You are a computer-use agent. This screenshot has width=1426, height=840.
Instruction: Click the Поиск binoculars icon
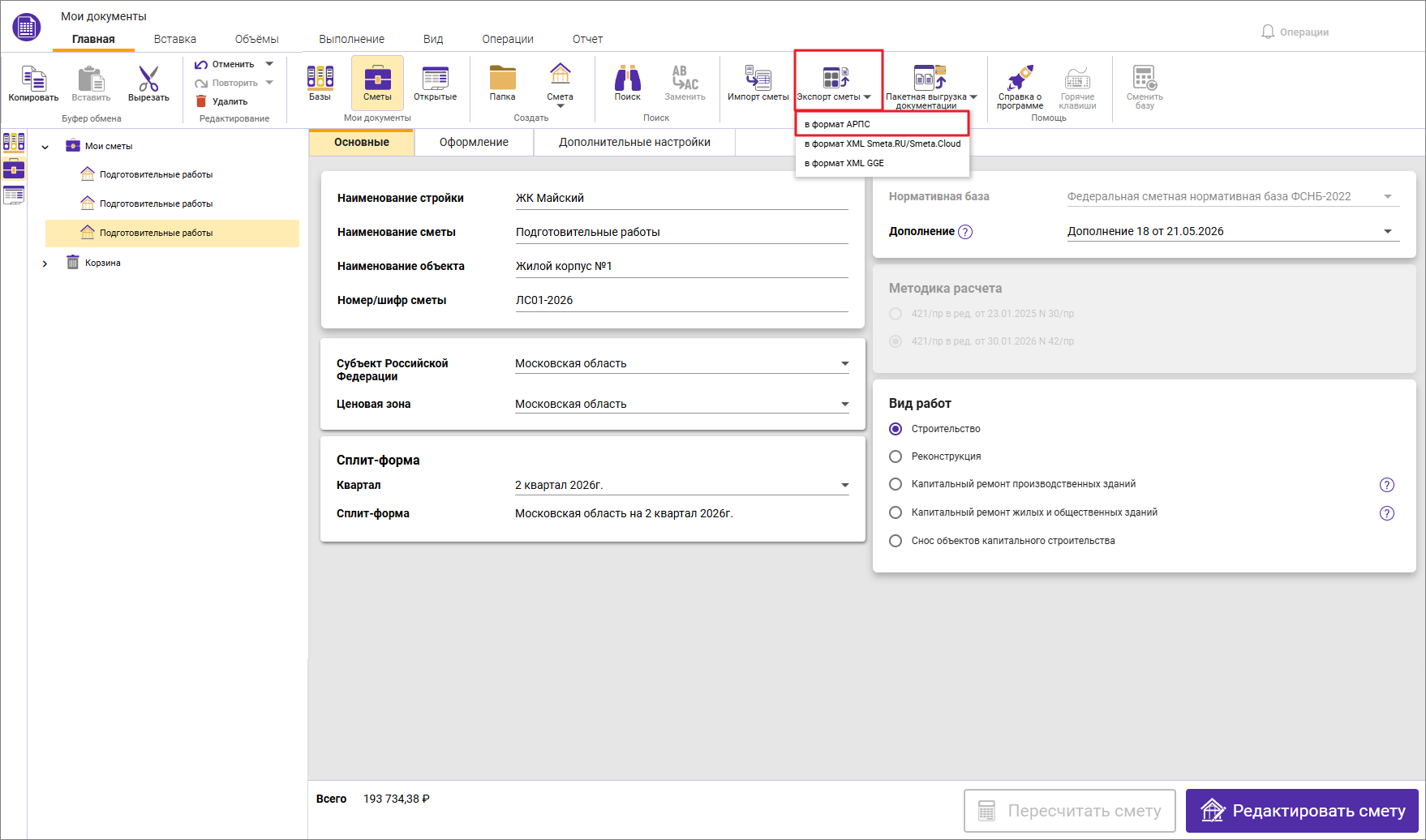[x=627, y=78]
